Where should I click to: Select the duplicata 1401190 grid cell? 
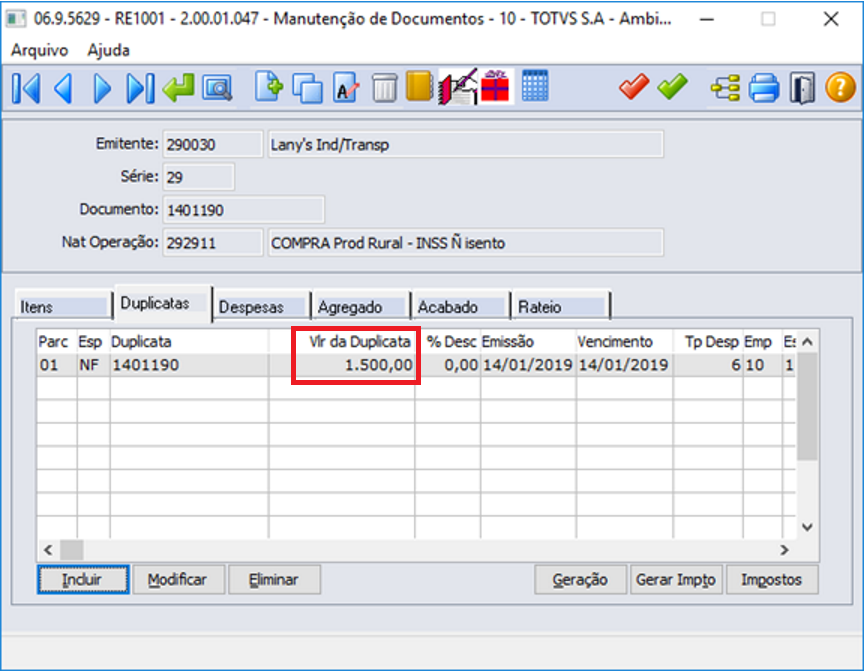click(x=190, y=365)
